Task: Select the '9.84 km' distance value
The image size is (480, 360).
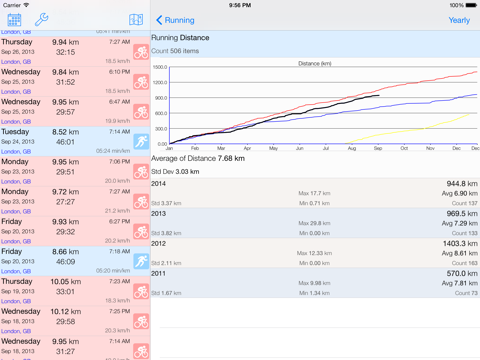Action: 66,72
